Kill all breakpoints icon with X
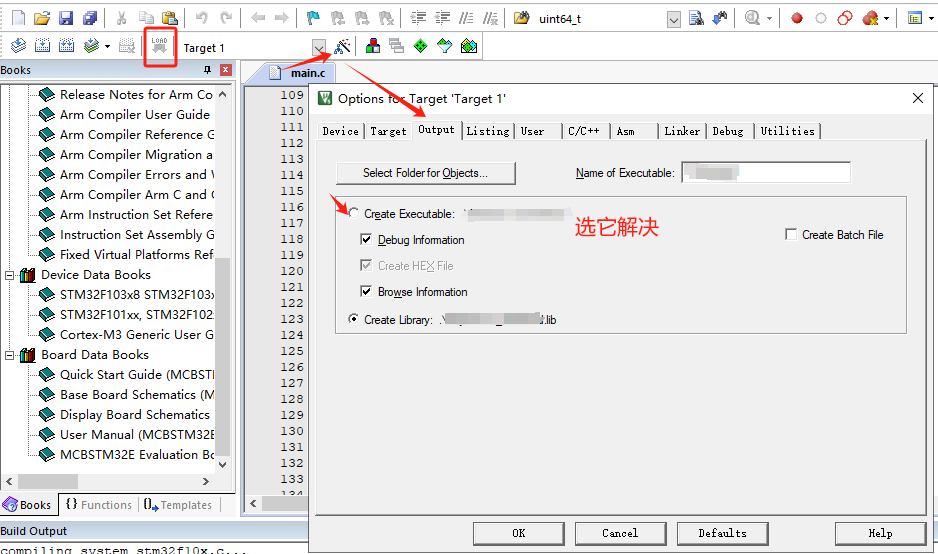 coord(870,19)
